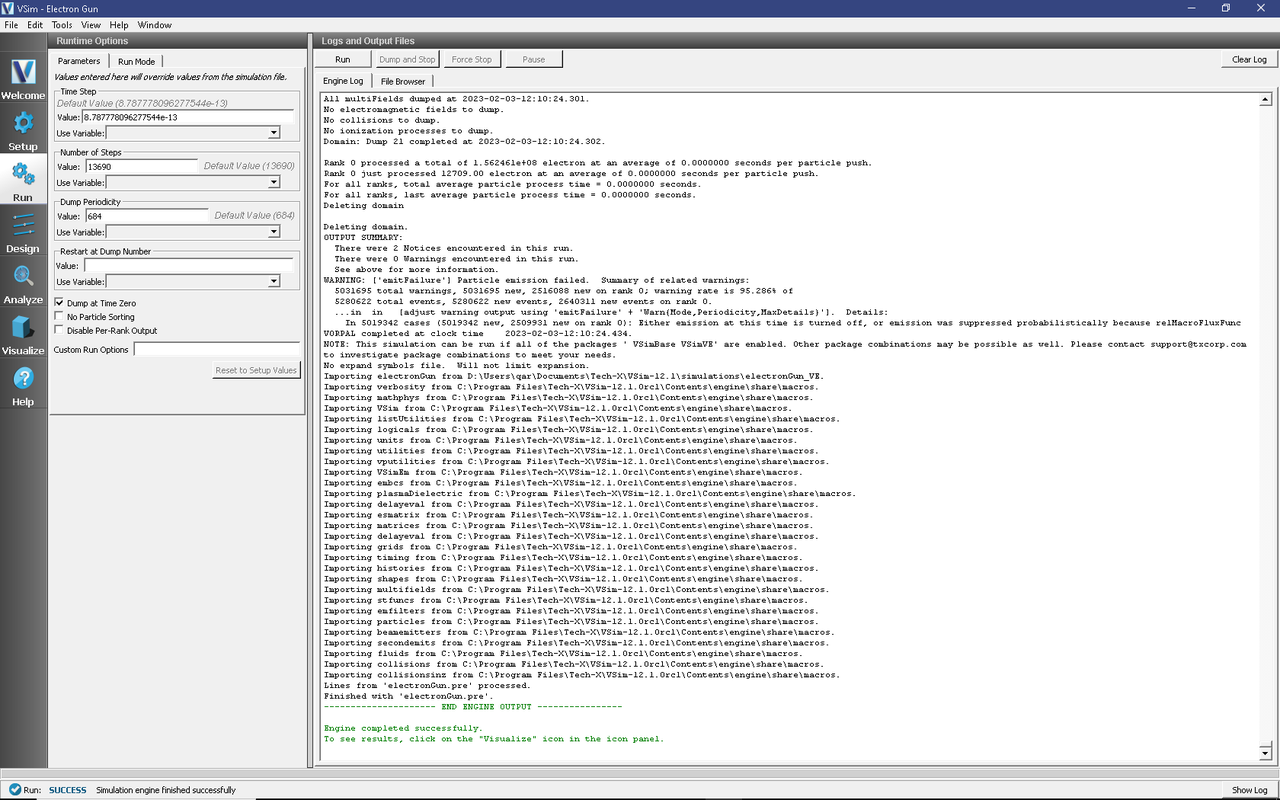Uncheck Dump at Time Zero

(x=60, y=303)
